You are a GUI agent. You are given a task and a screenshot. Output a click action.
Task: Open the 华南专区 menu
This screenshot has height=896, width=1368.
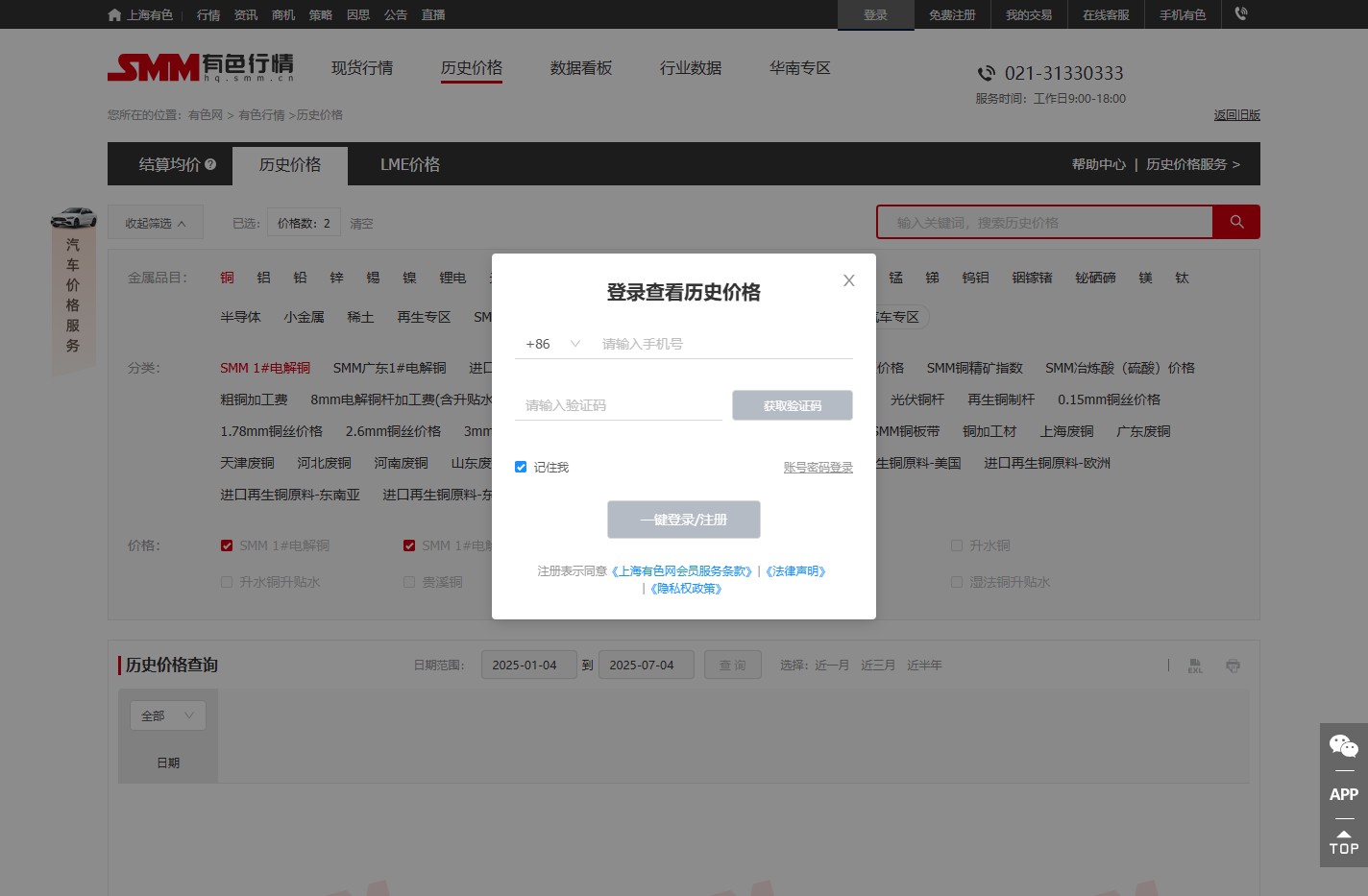click(x=800, y=68)
